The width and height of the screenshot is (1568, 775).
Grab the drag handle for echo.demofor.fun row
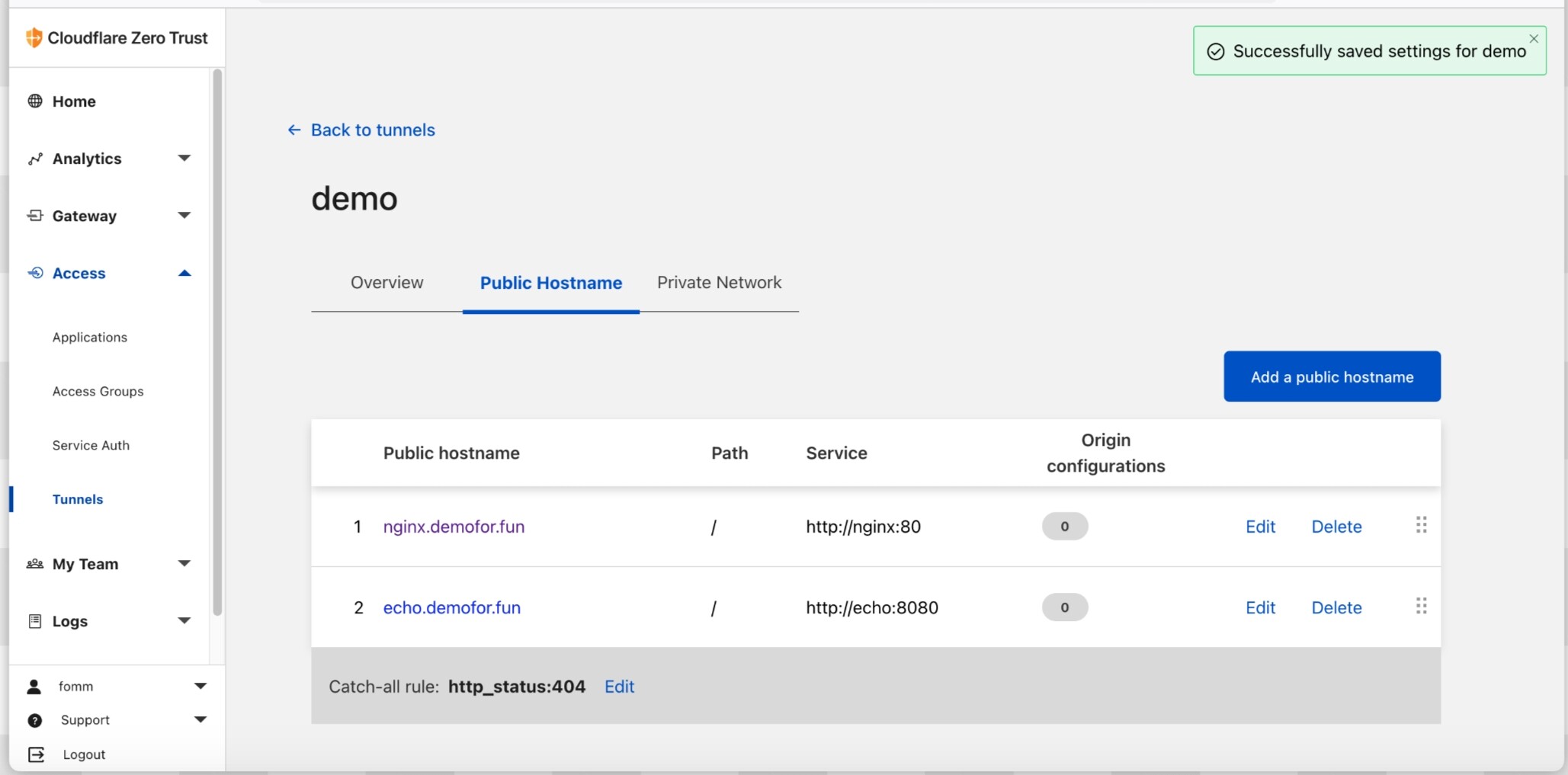[1421, 607]
